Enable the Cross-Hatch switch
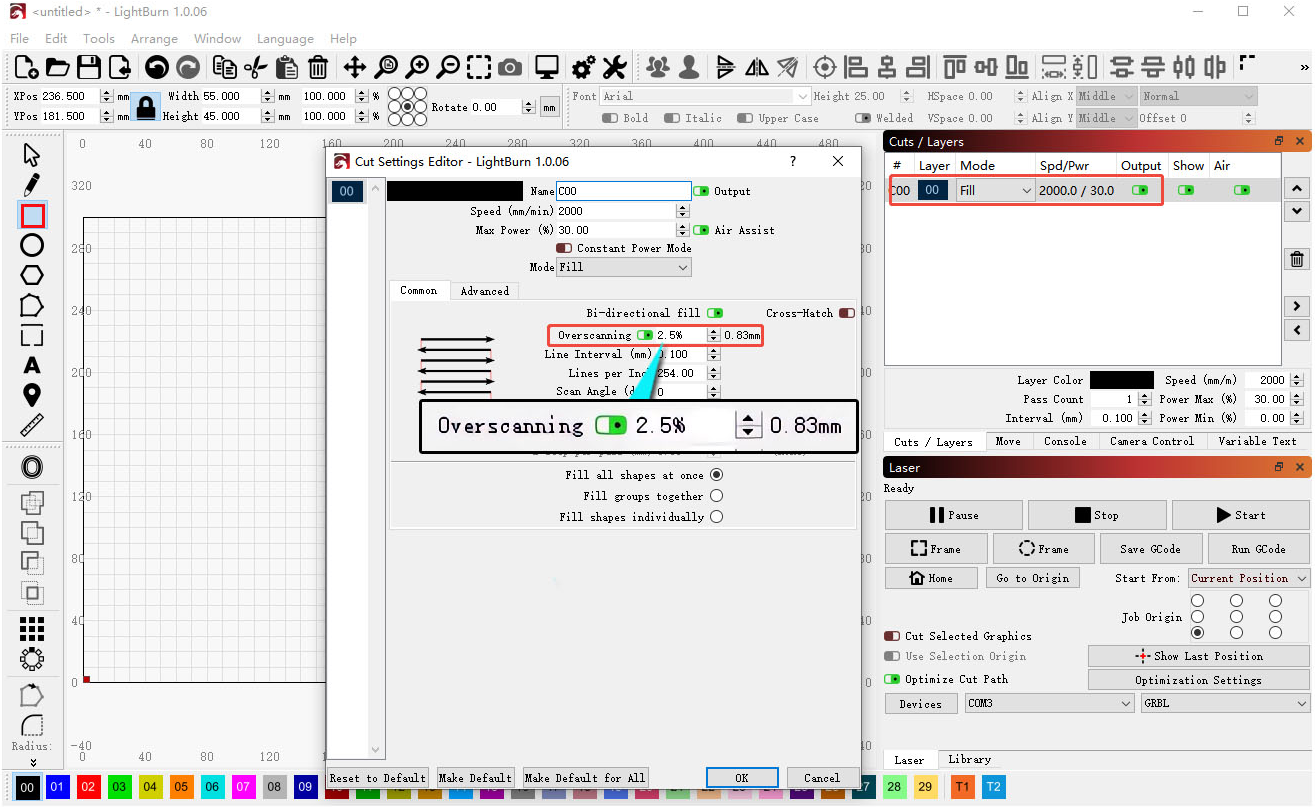1315x807 pixels. click(847, 313)
